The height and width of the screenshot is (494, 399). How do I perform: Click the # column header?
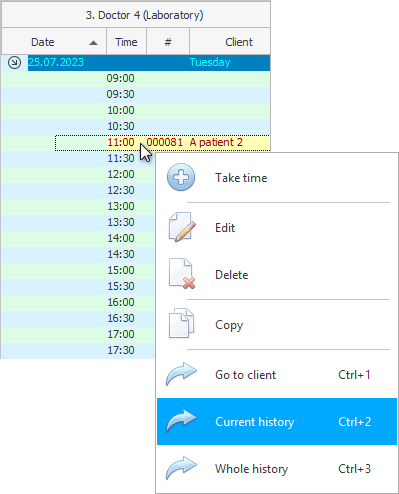click(x=168, y=42)
